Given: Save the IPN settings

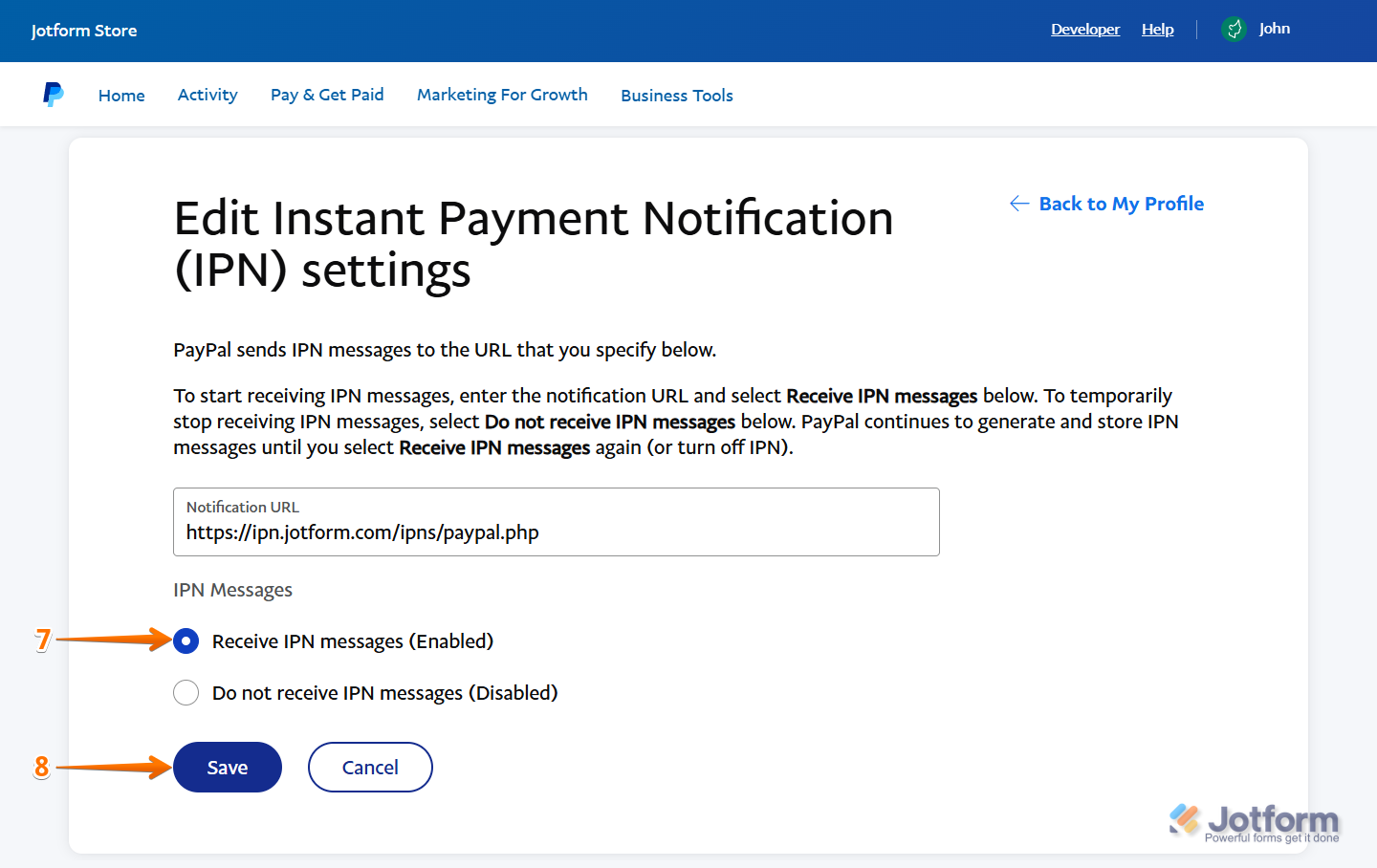Looking at the screenshot, I should tap(227, 767).
